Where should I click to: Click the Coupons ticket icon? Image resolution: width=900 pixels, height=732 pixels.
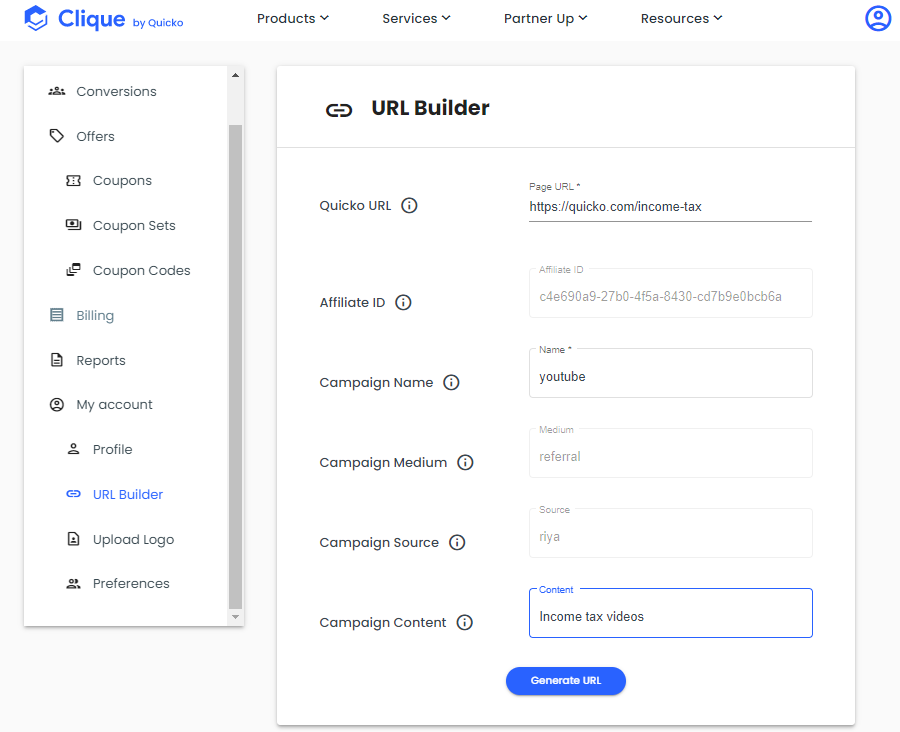pyautogui.click(x=73, y=181)
